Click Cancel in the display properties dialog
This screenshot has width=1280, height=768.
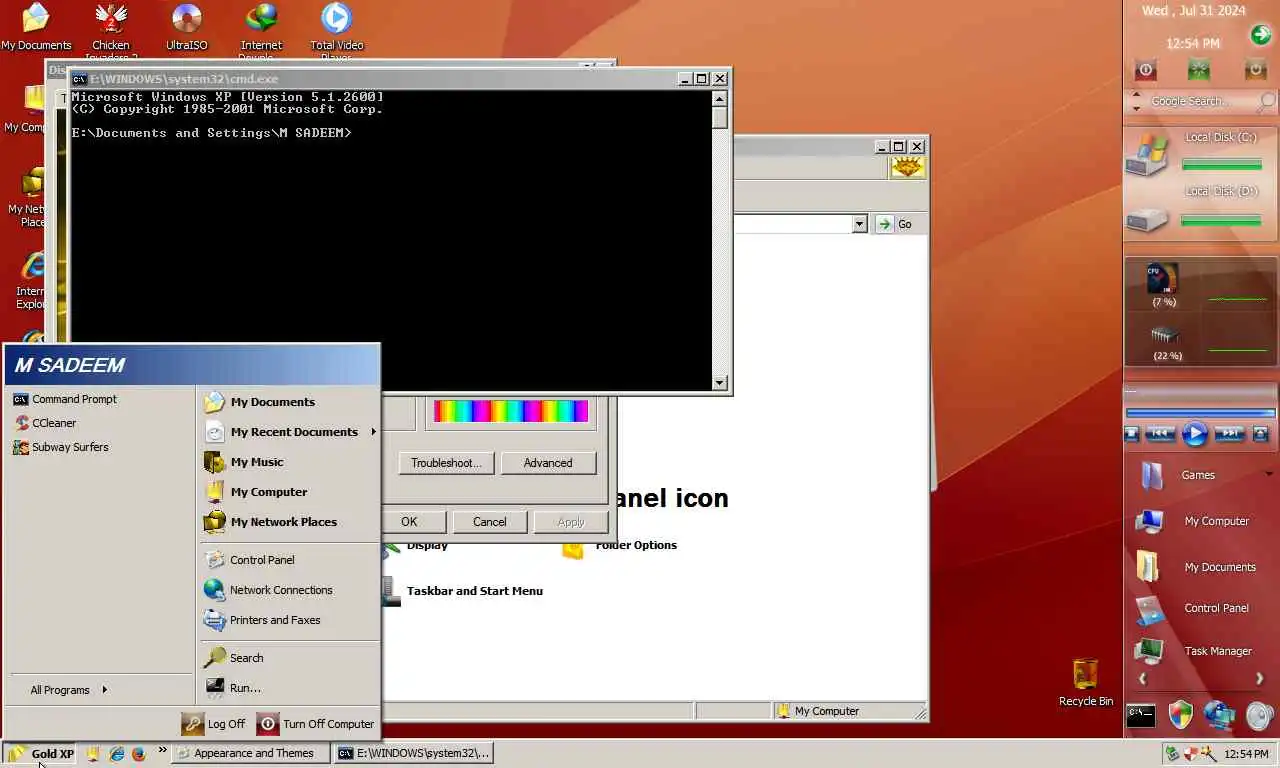pos(490,522)
